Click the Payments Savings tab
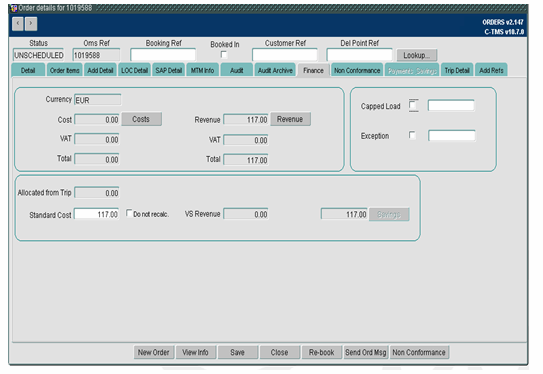543x374 pixels. point(412,71)
